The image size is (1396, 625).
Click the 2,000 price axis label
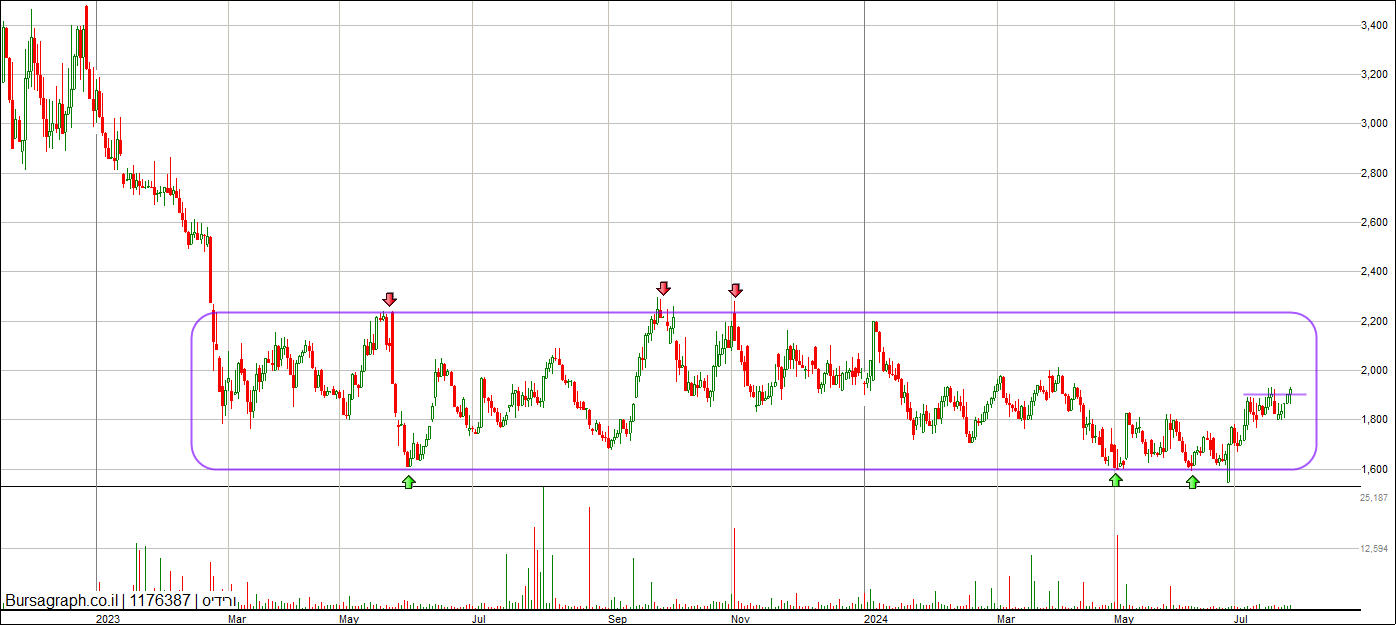pyautogui.click(x=1375, y=370)
